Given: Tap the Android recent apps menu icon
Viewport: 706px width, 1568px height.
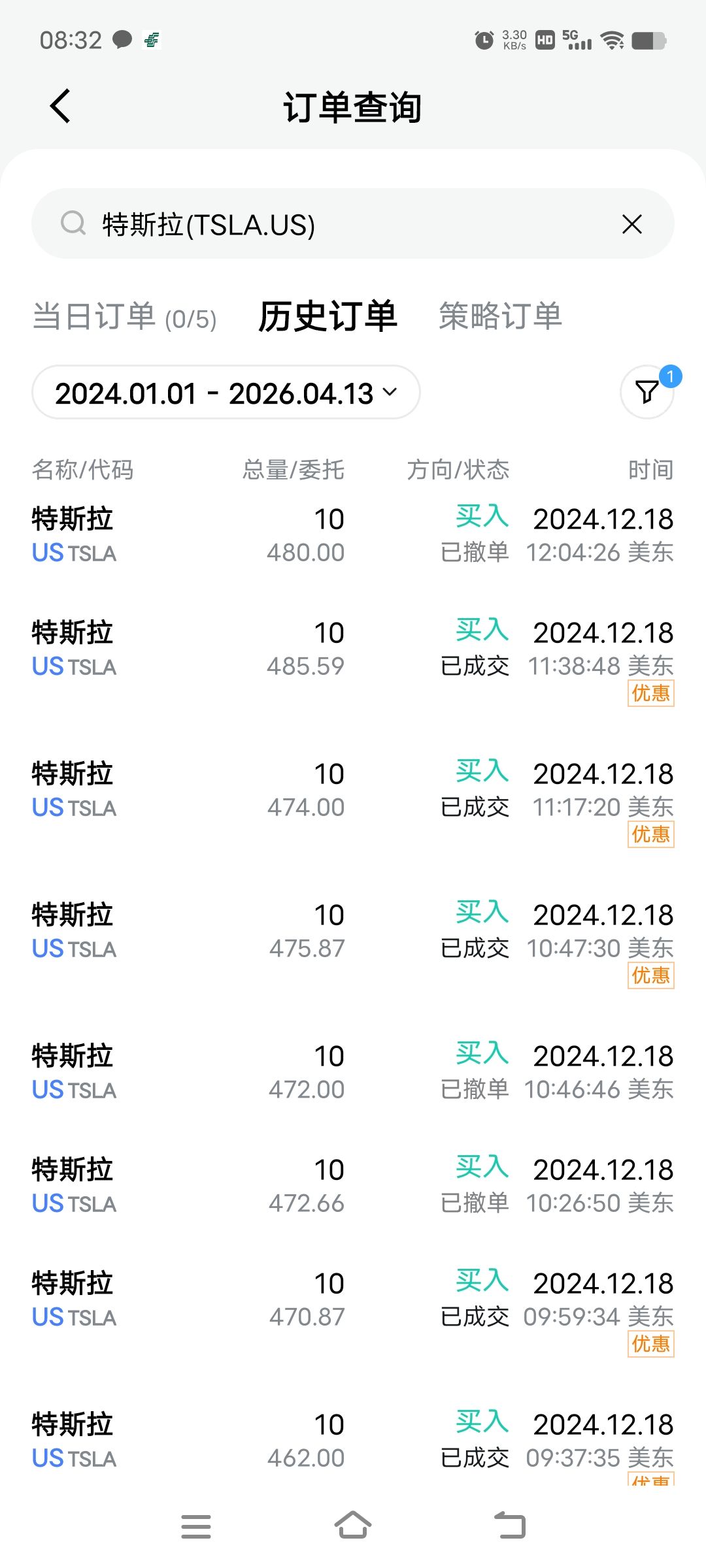Looking at the screenshot, I should point(196,1526).
